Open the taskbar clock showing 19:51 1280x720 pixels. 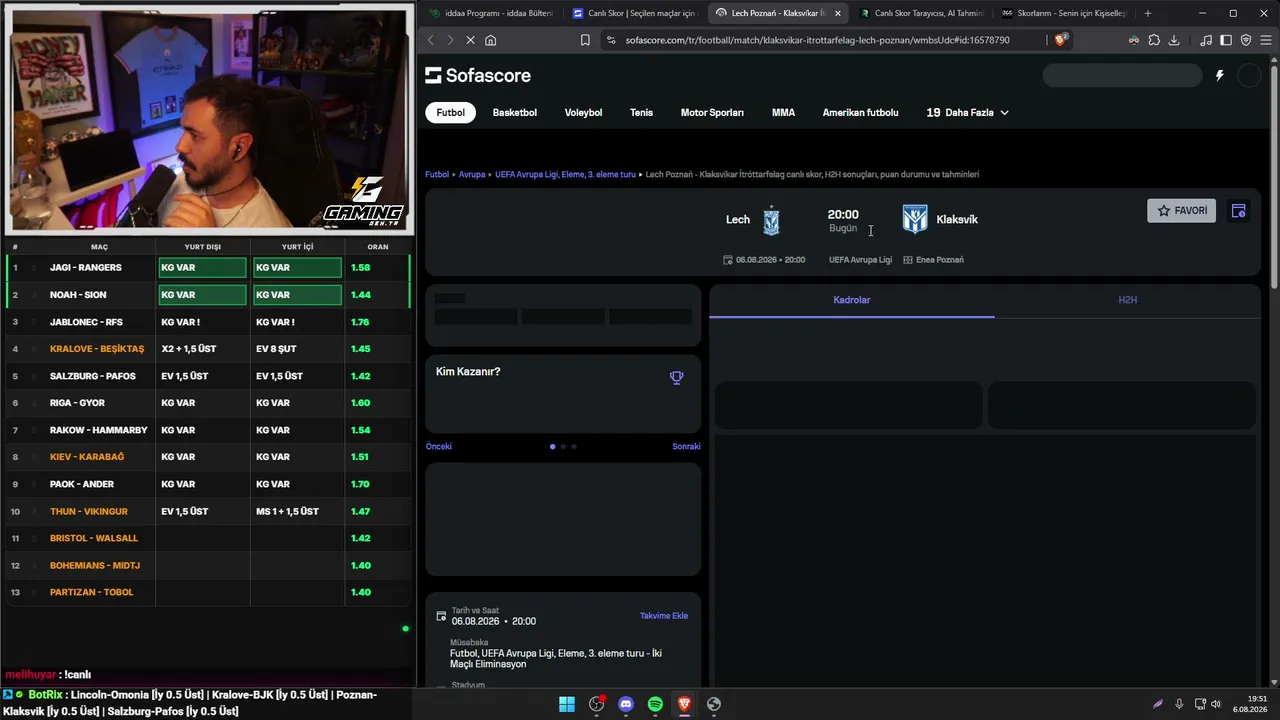[1250, 704]
